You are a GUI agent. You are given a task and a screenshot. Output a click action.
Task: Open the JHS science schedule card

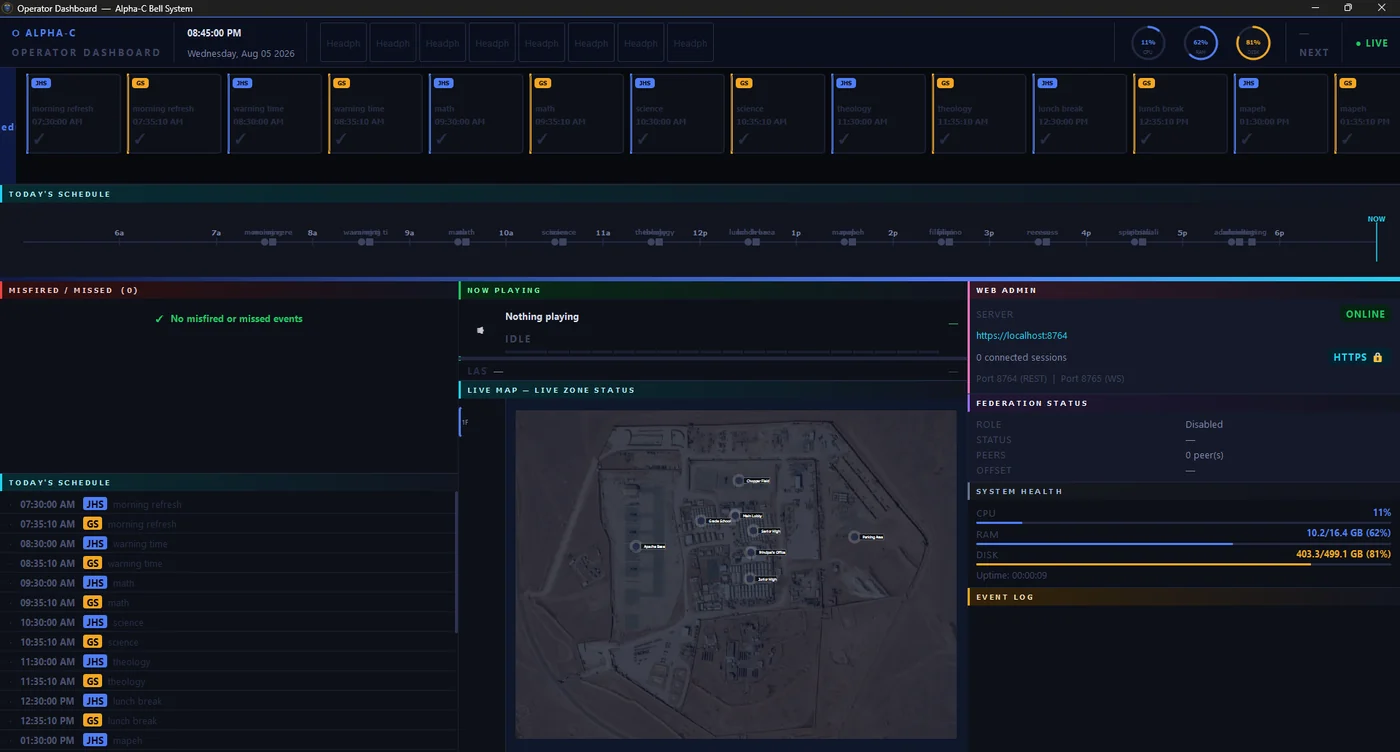coord(677,113)
